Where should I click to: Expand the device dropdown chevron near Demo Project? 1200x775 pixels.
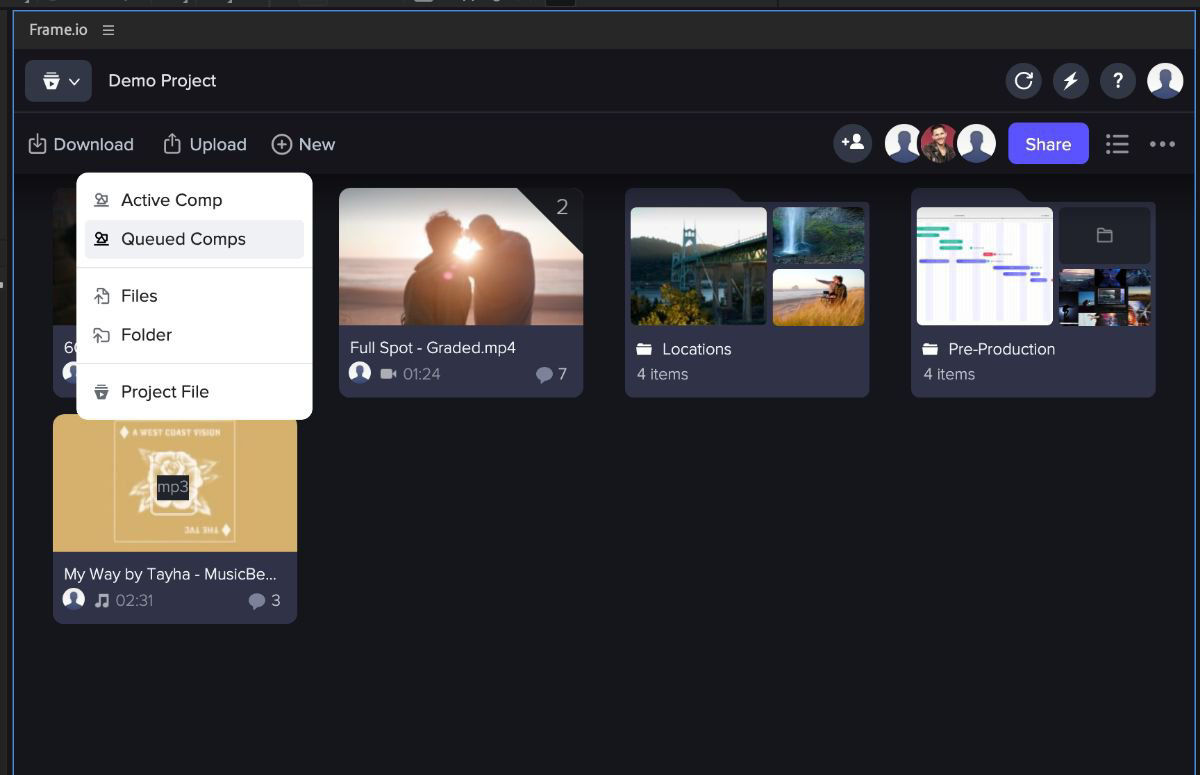[x=73, y=81]
